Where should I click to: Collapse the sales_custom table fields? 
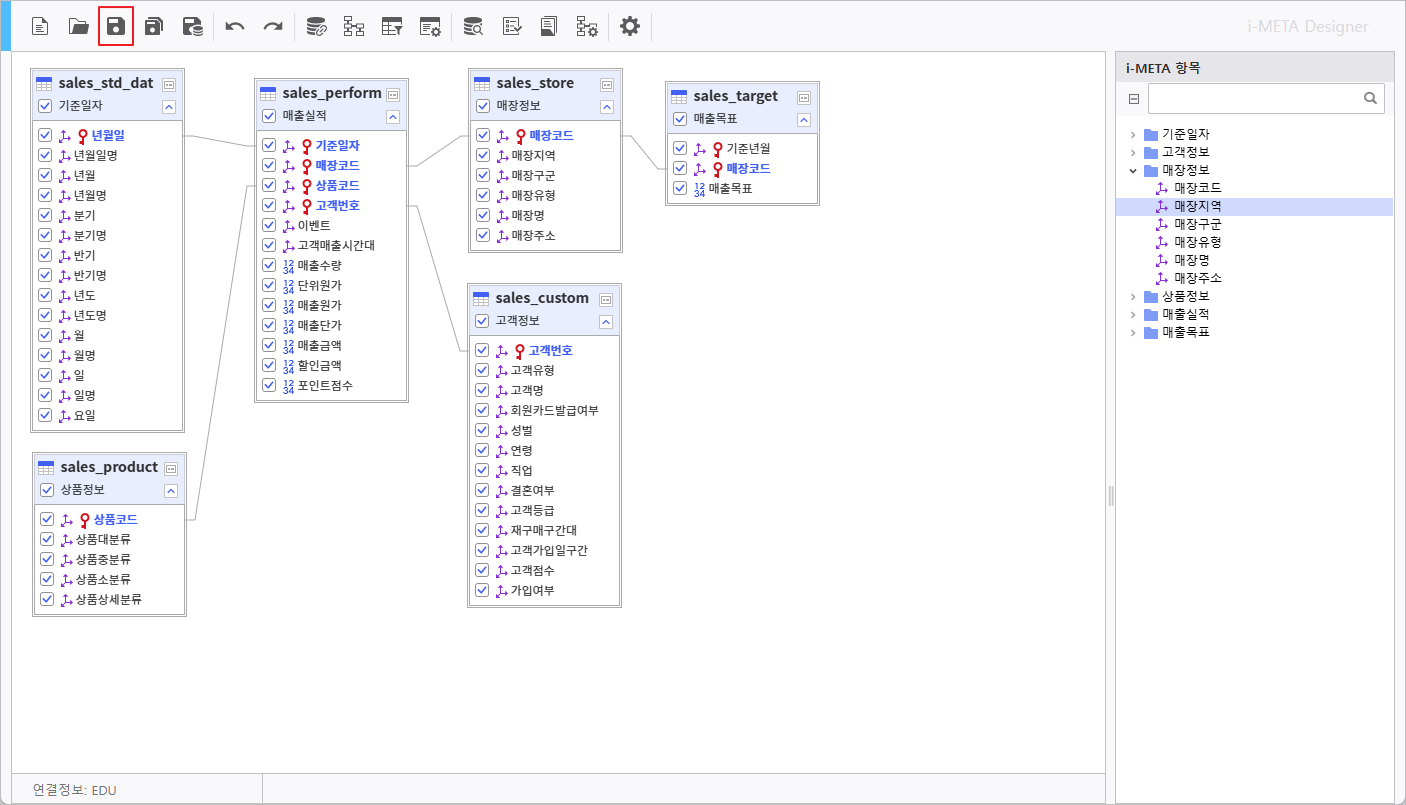[606, 322]
